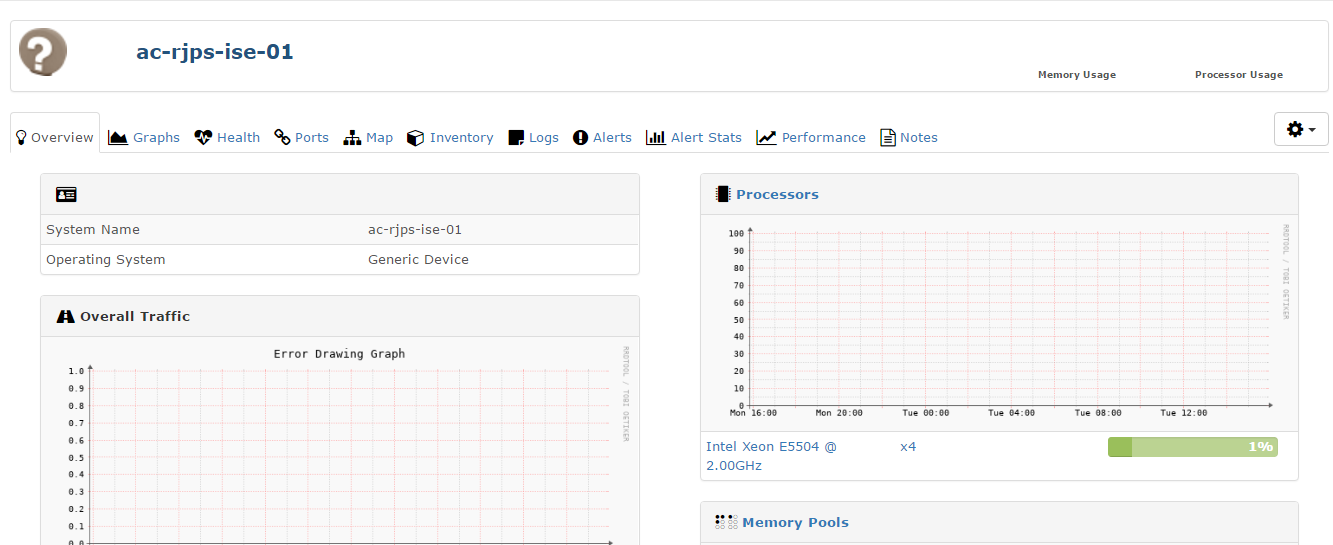This screenshot has height=545, width=1333.
Task: Click the x4 processor count
Action: (908, 447)
